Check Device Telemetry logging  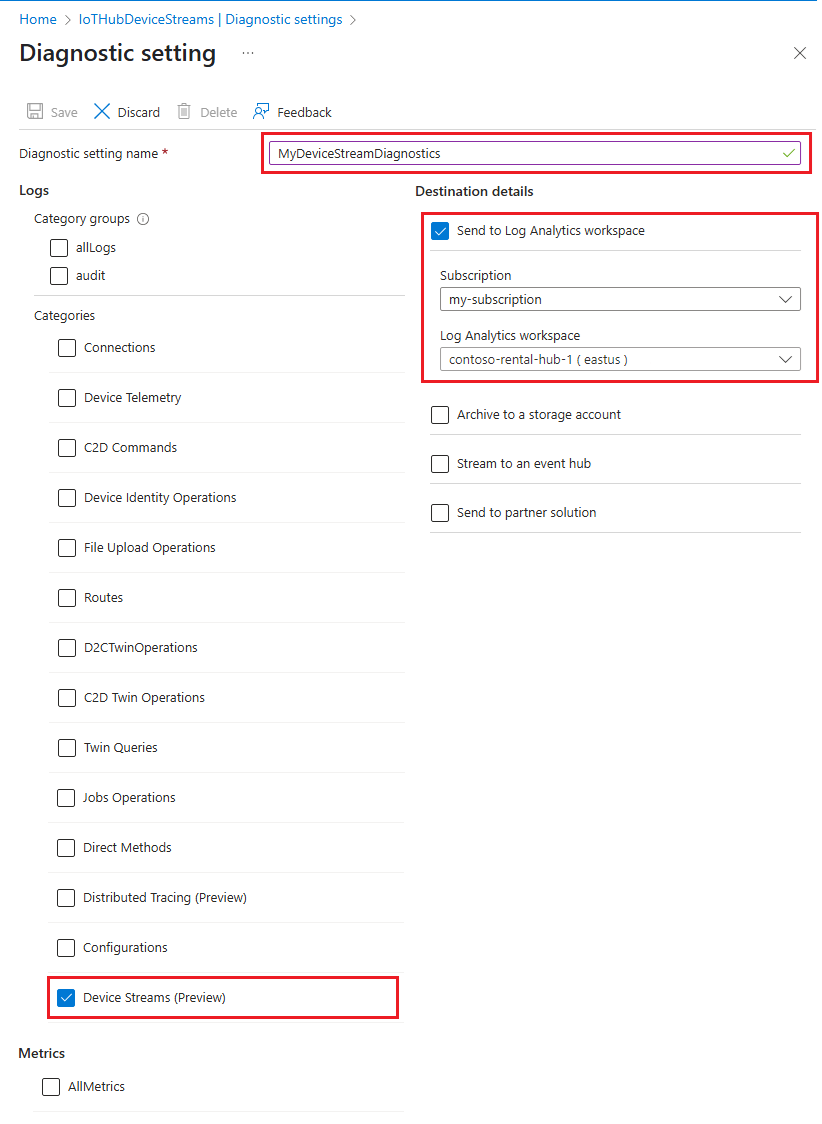click(66, 397)
